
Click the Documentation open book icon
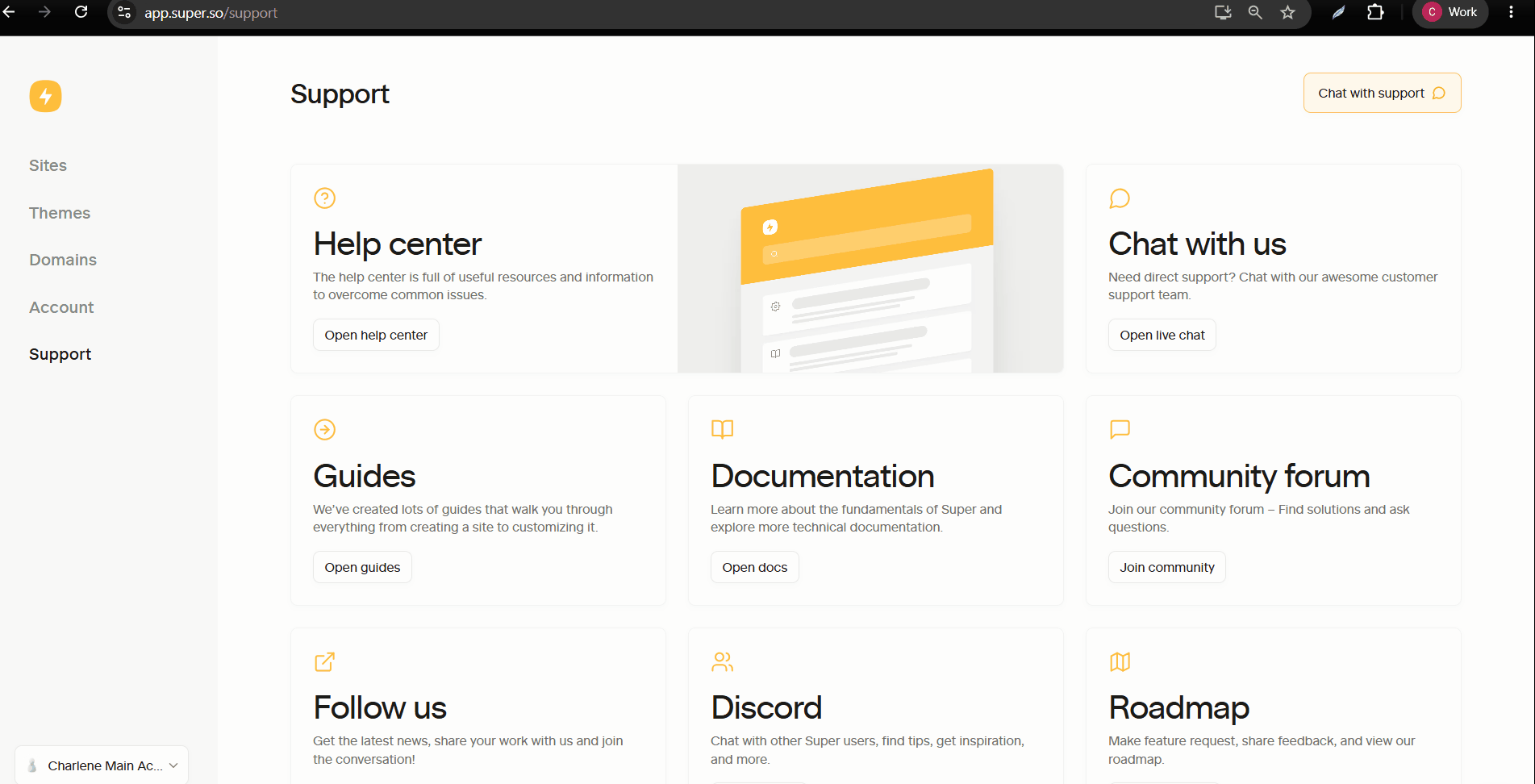pos(722,429)
